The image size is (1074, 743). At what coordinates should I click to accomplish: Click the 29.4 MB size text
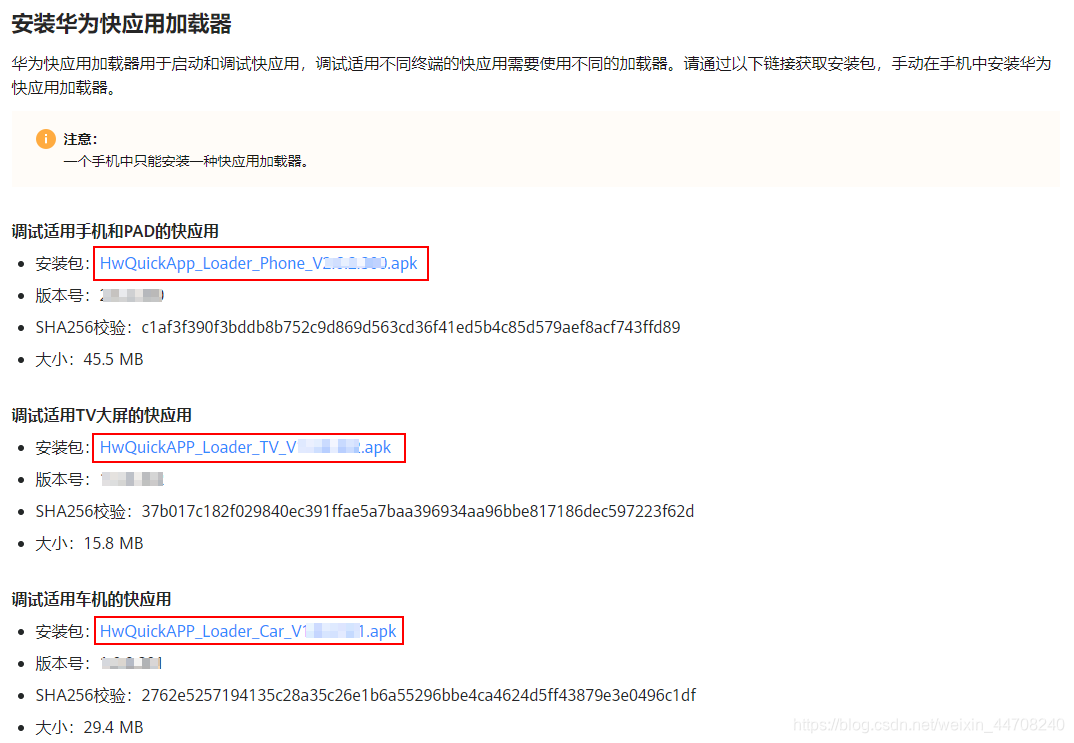[x=113, y=727]
